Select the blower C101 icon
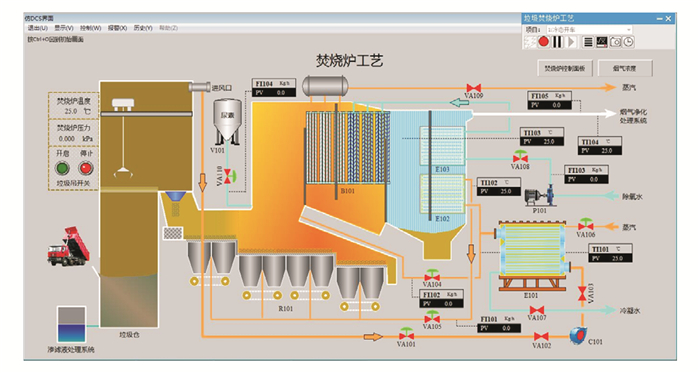This screenshot has width=700, height=373. (x=579, y=335)
